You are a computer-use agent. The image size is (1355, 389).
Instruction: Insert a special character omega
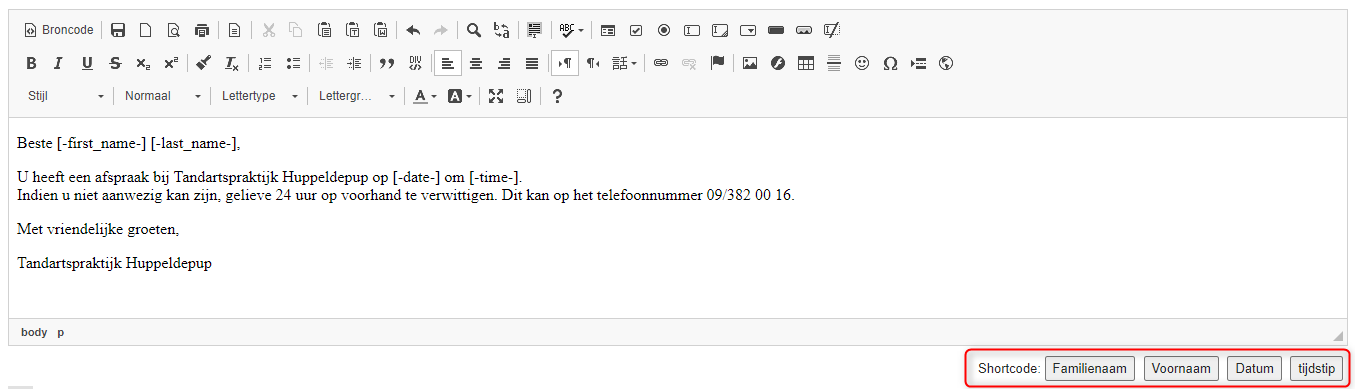click(x=890, y=63)
